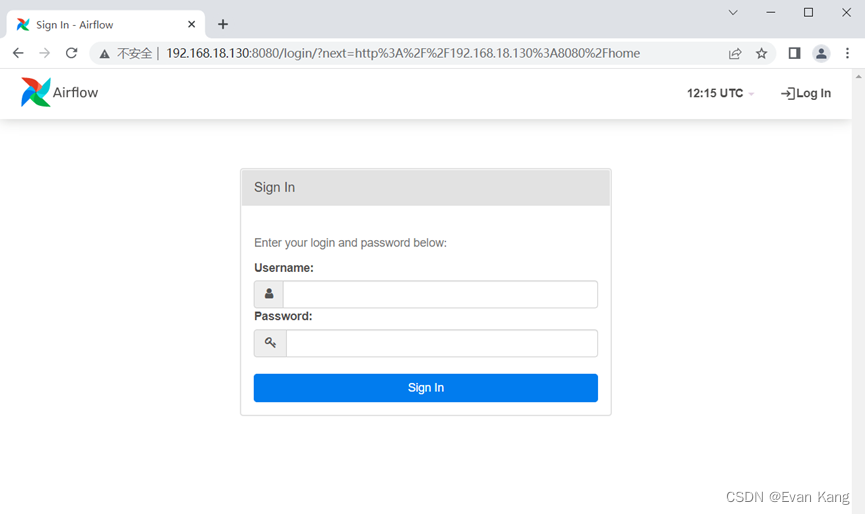Focus the Username input field
Viewport: 865px width, 514px height.
(440, 294)
